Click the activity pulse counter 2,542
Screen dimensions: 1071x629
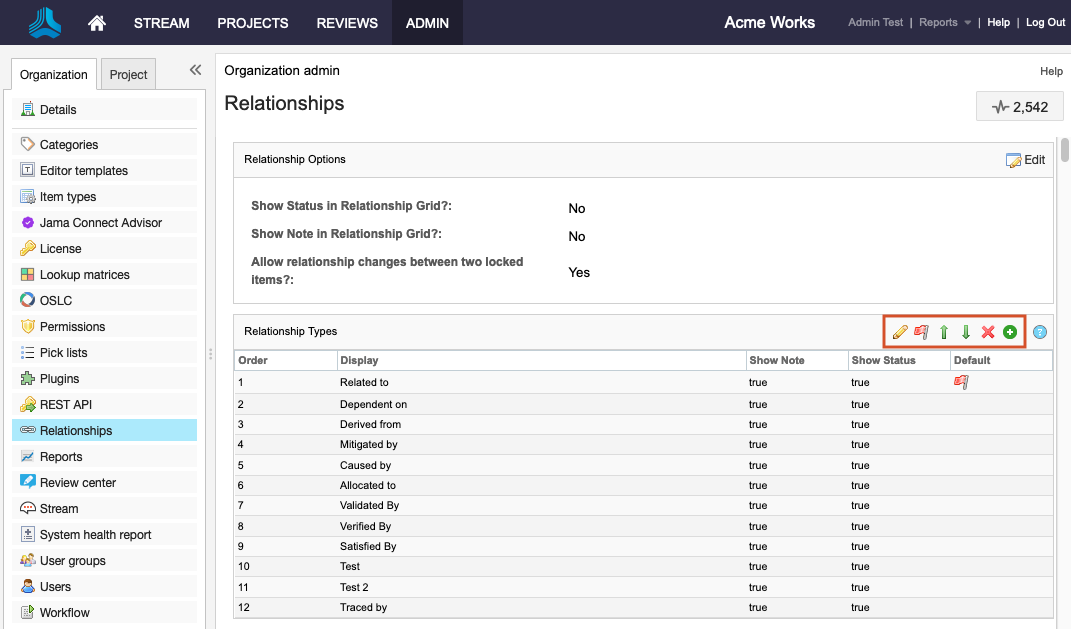point(1019,107)
